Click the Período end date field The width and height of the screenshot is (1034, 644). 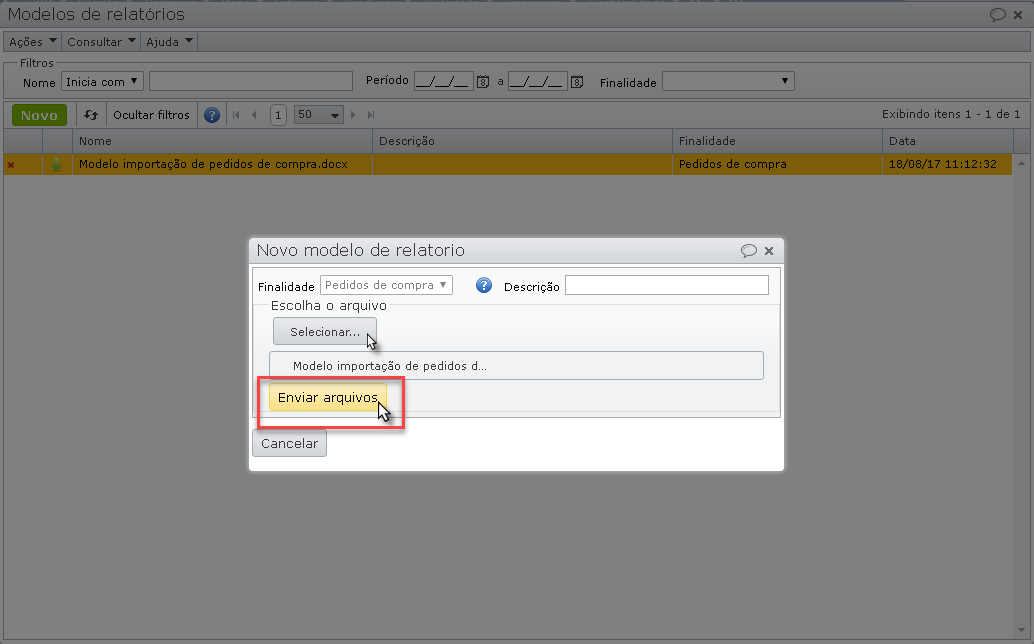537,82
